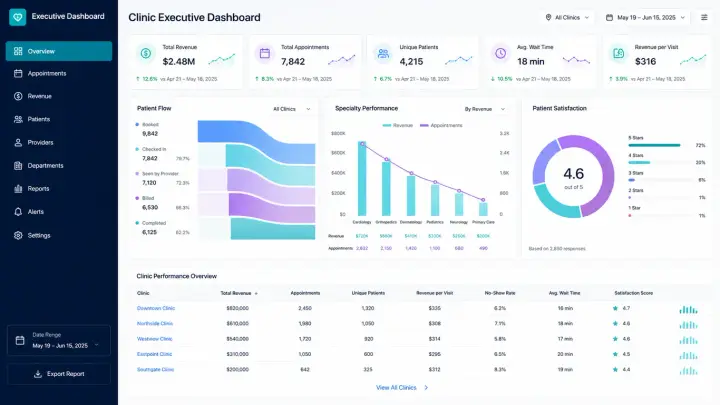720x405 pixels.
Task: Click the Primary Care revenue bar in chart
Action: click(x=483, y=209)
